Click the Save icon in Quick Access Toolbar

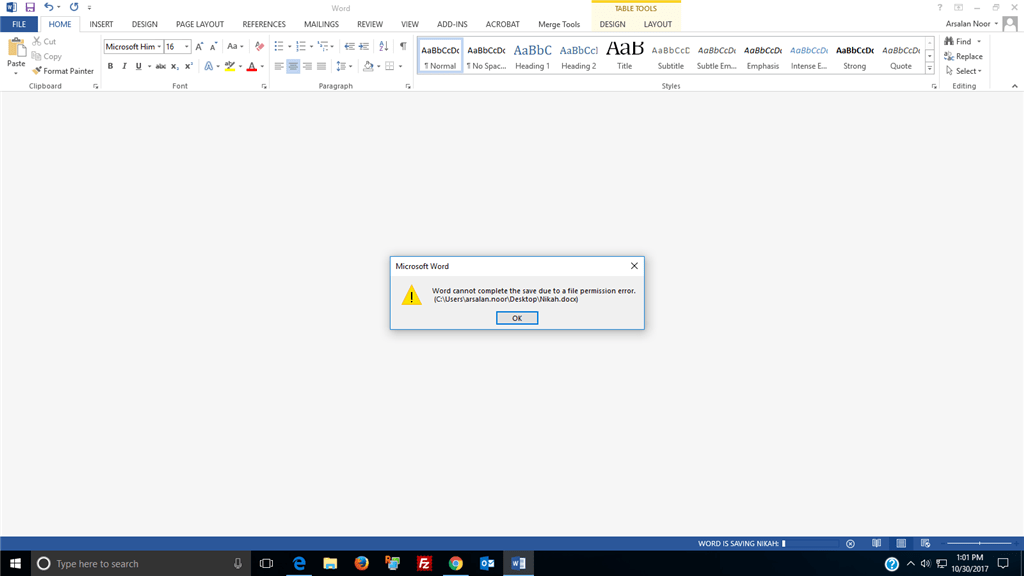29,7
